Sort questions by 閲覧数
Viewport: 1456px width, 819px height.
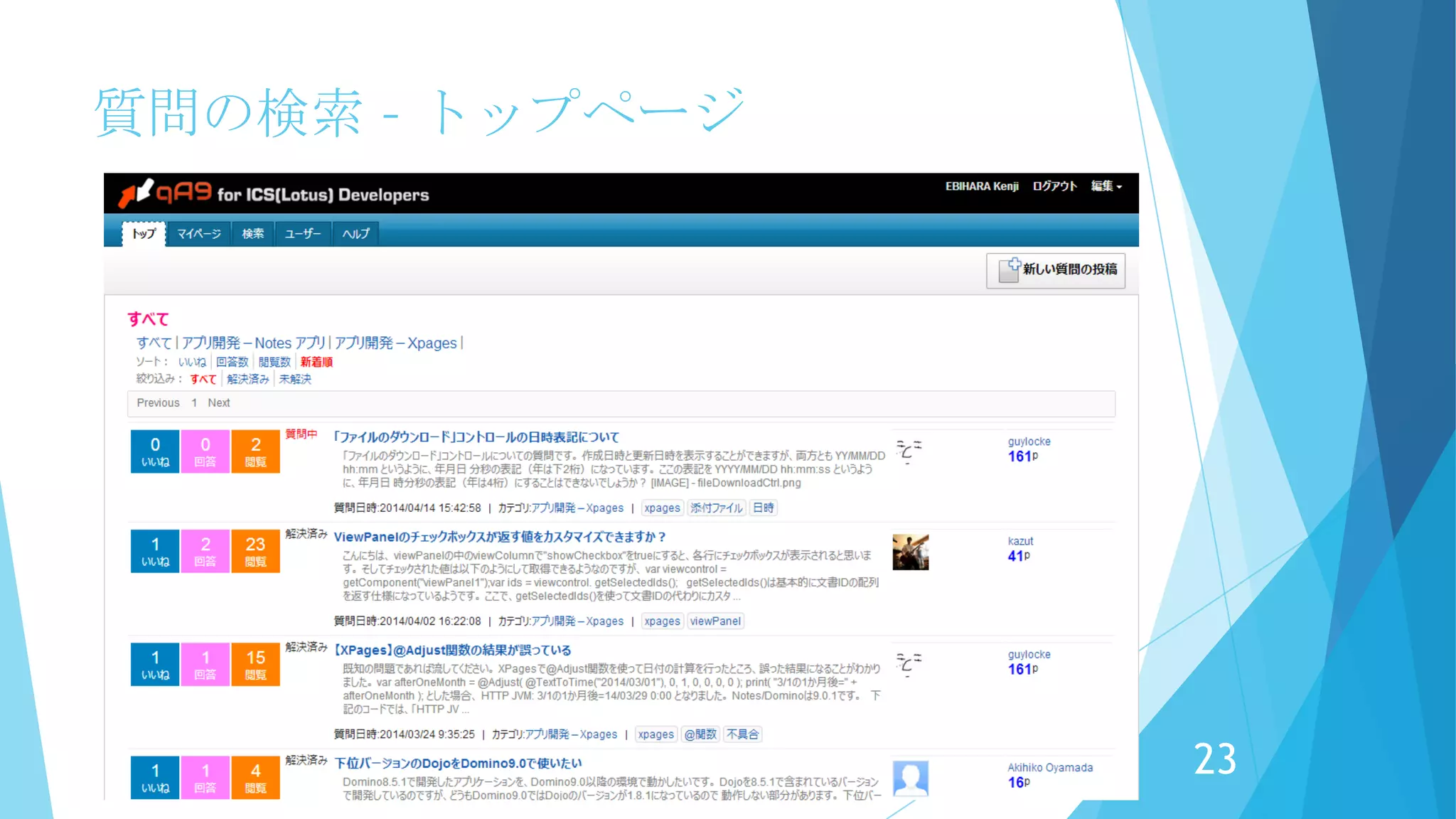(274, 363)
